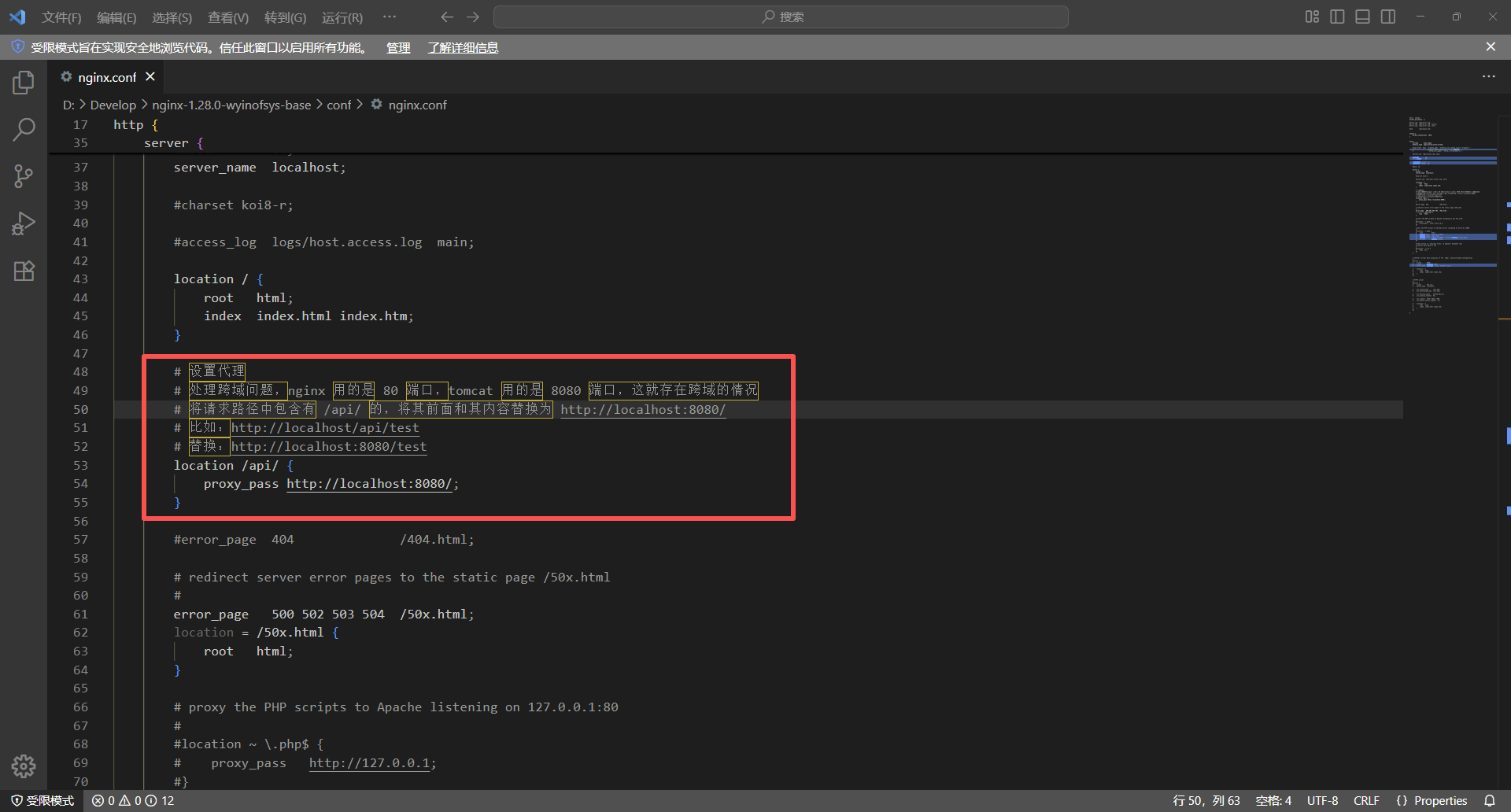
Task: Toggle the secondary side bar
Action: click(x=1387, y=16)
